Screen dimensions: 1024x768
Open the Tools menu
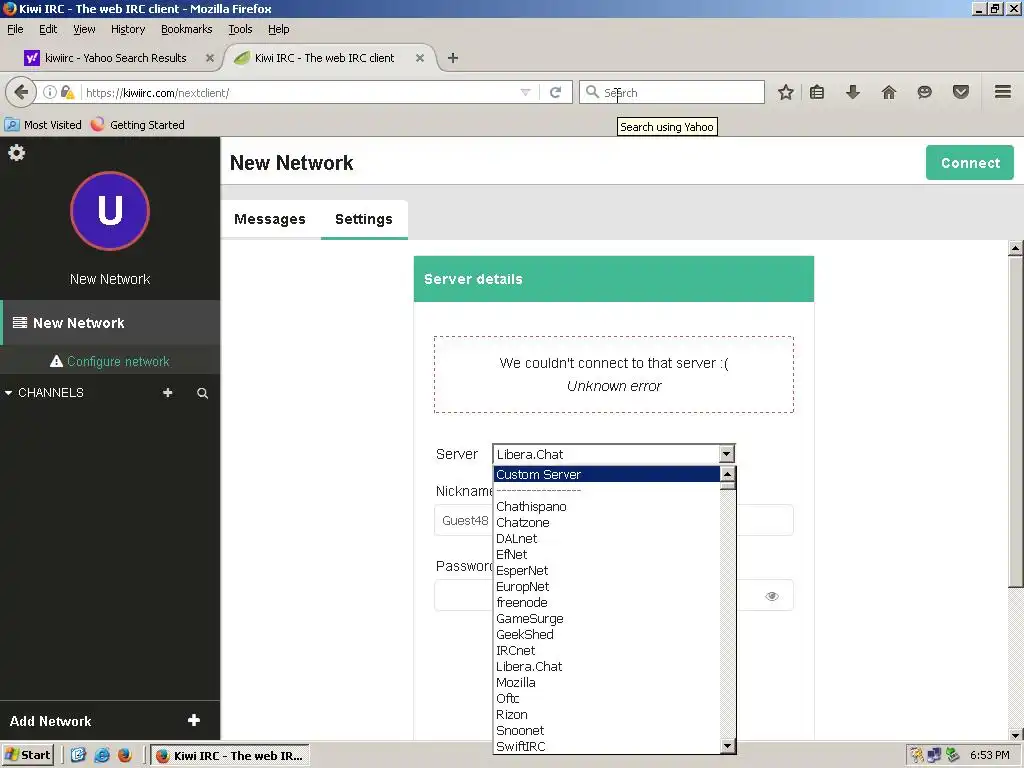pos(240,29)
